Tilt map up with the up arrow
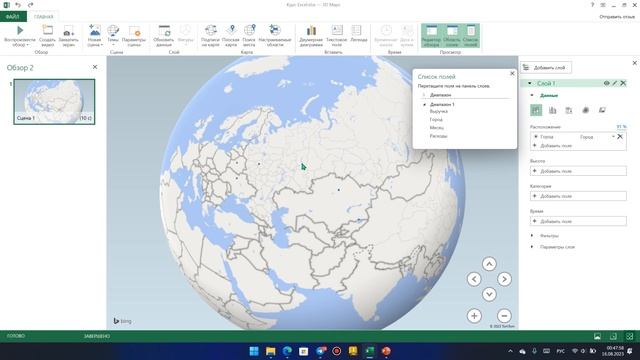This screenshot has width=640, height=360. [489, 264]
